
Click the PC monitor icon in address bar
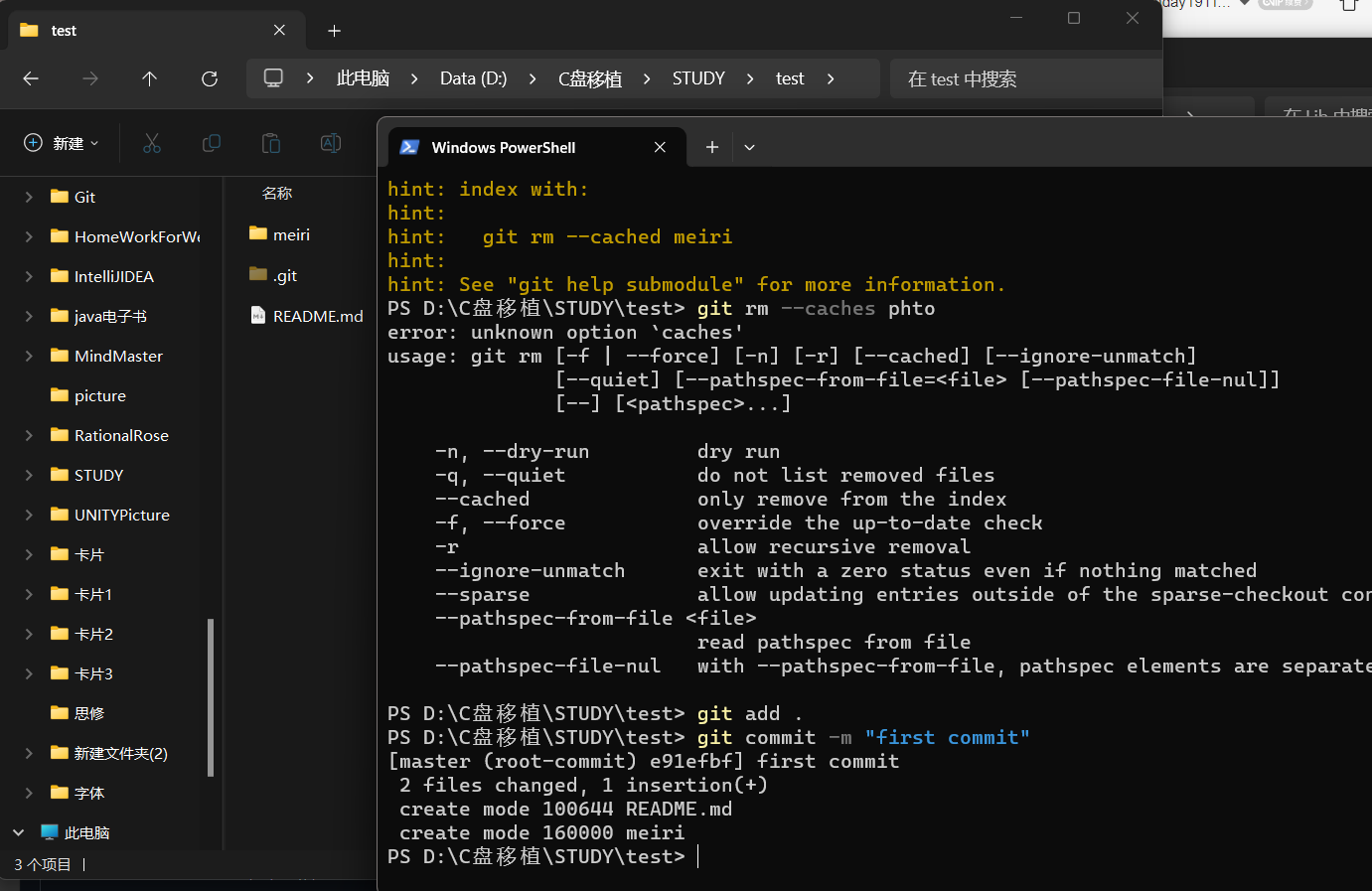[273, 77]
